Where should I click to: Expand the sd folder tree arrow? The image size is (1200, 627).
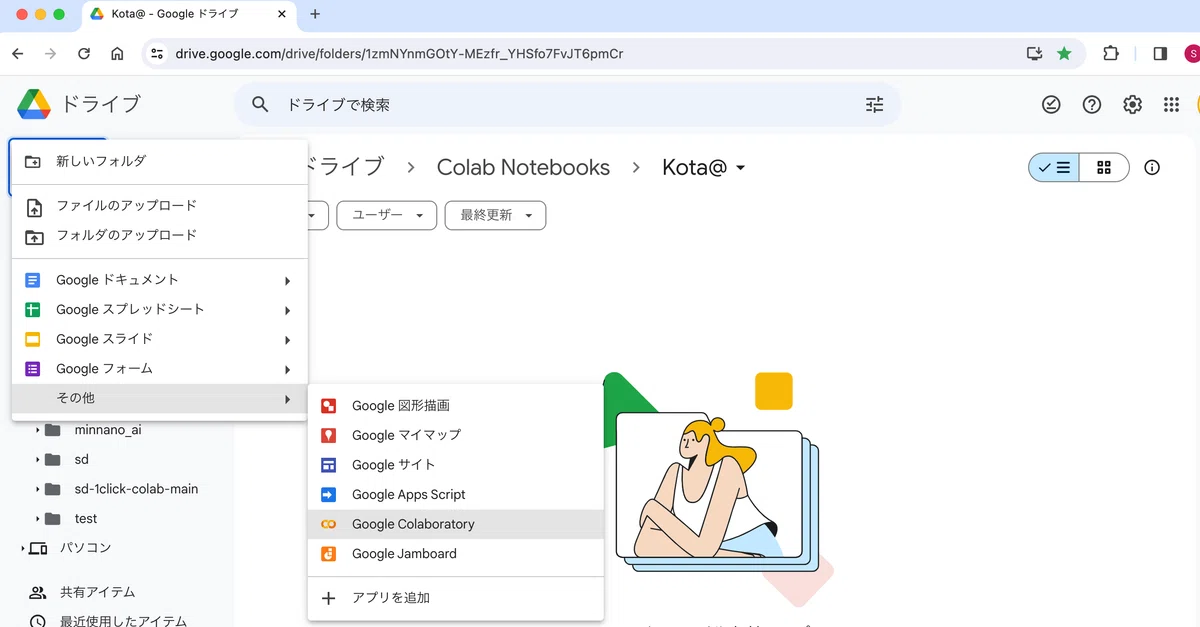(x=38, y=460)
